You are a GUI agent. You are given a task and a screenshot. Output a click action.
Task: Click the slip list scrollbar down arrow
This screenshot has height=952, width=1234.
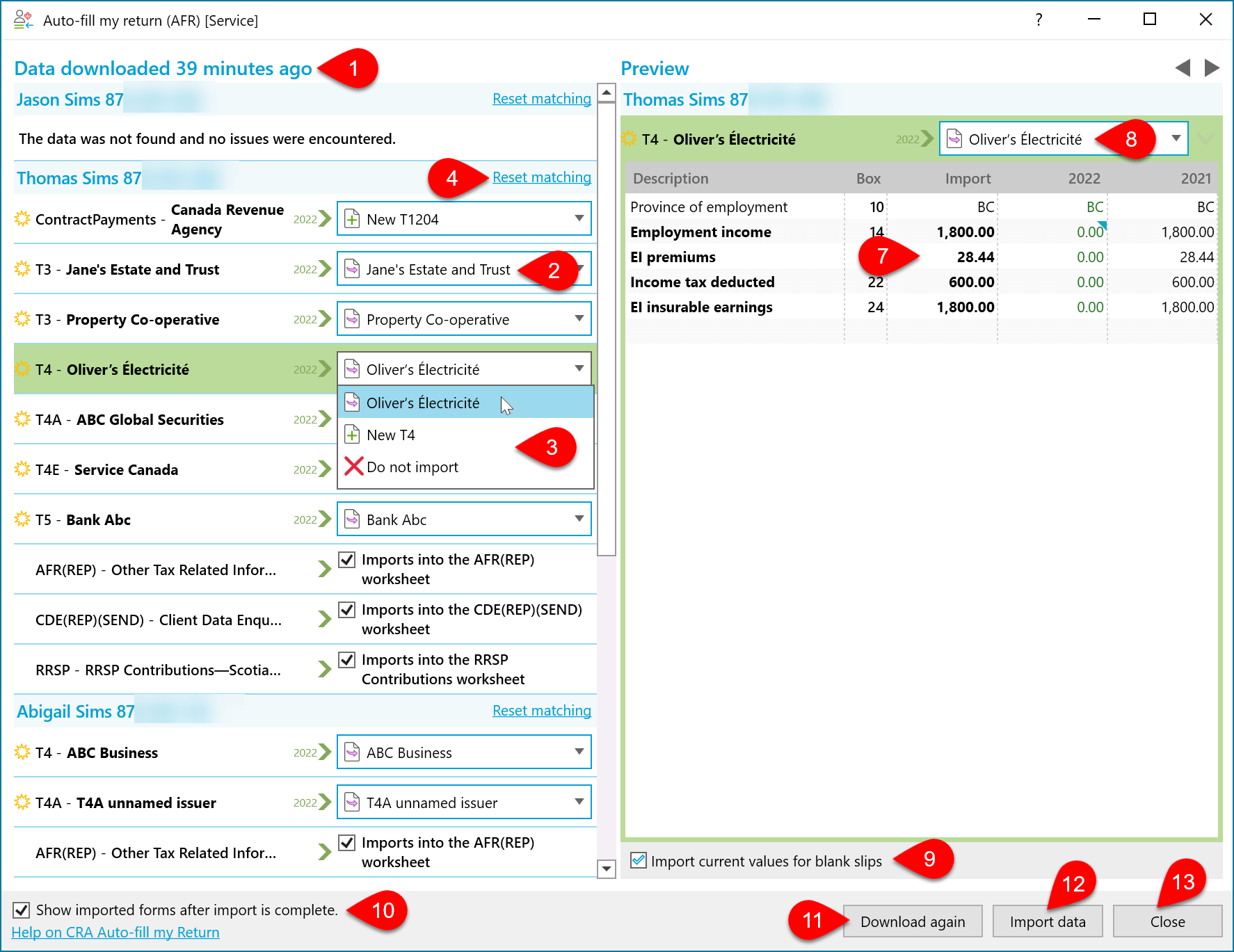(607, 869)
